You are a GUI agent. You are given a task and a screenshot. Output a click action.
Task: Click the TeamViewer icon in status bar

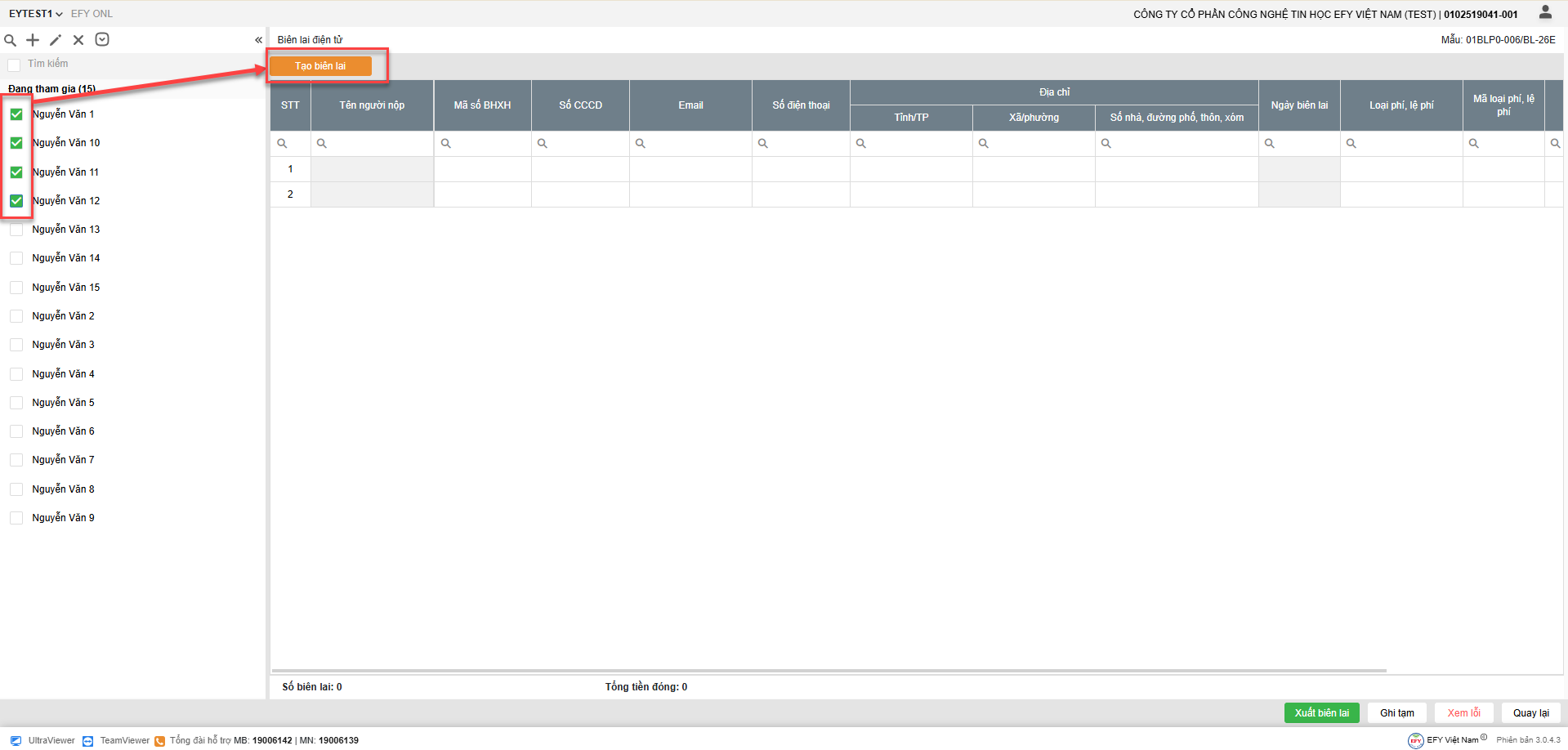point(88,741)
